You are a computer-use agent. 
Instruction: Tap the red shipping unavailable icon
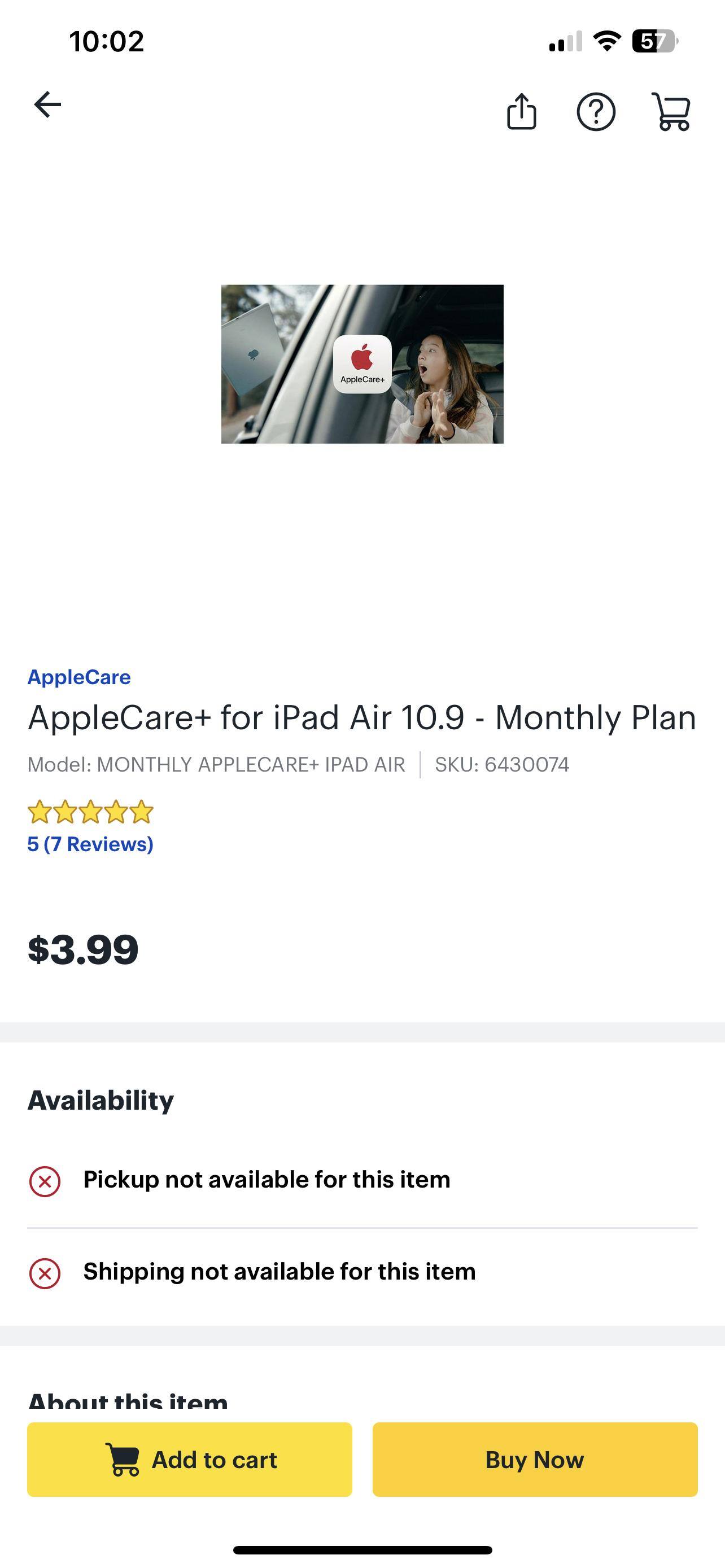click(44, 1274)
